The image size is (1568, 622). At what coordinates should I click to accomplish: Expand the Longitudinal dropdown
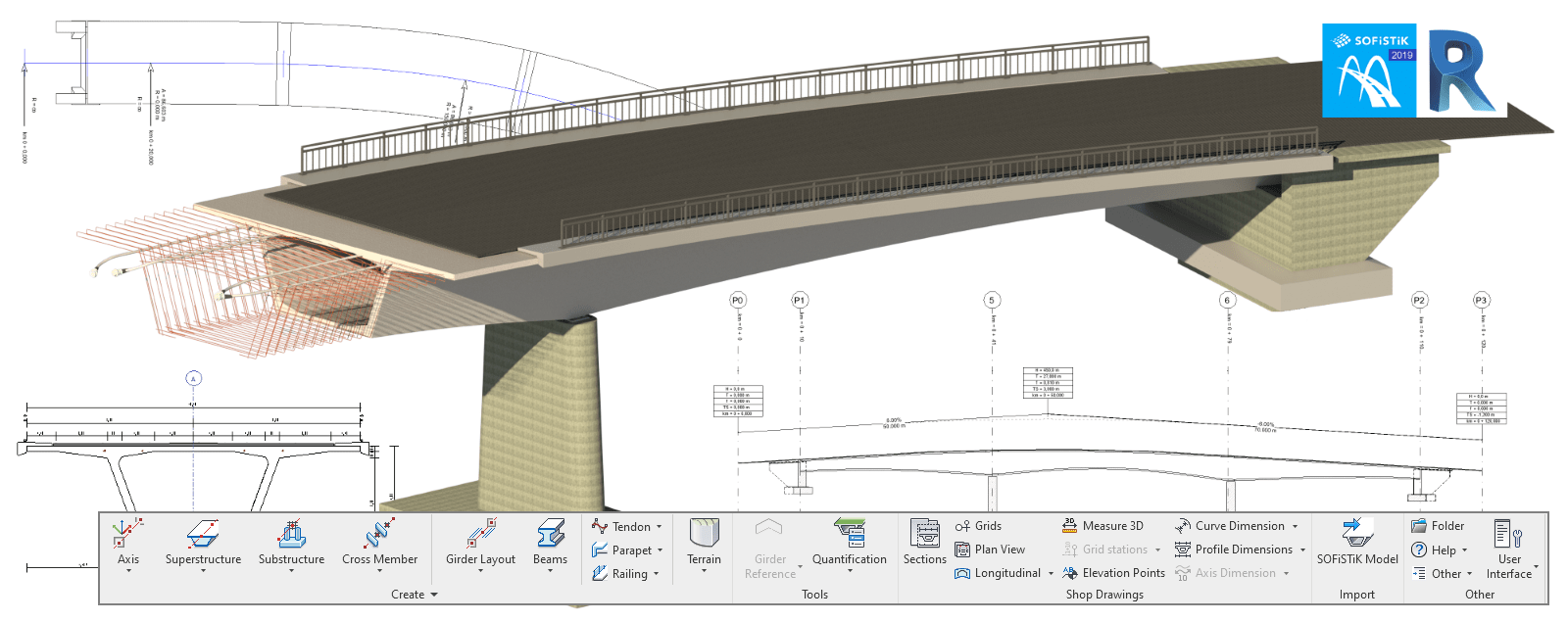pyautogui.click(x=1051, y=574)
